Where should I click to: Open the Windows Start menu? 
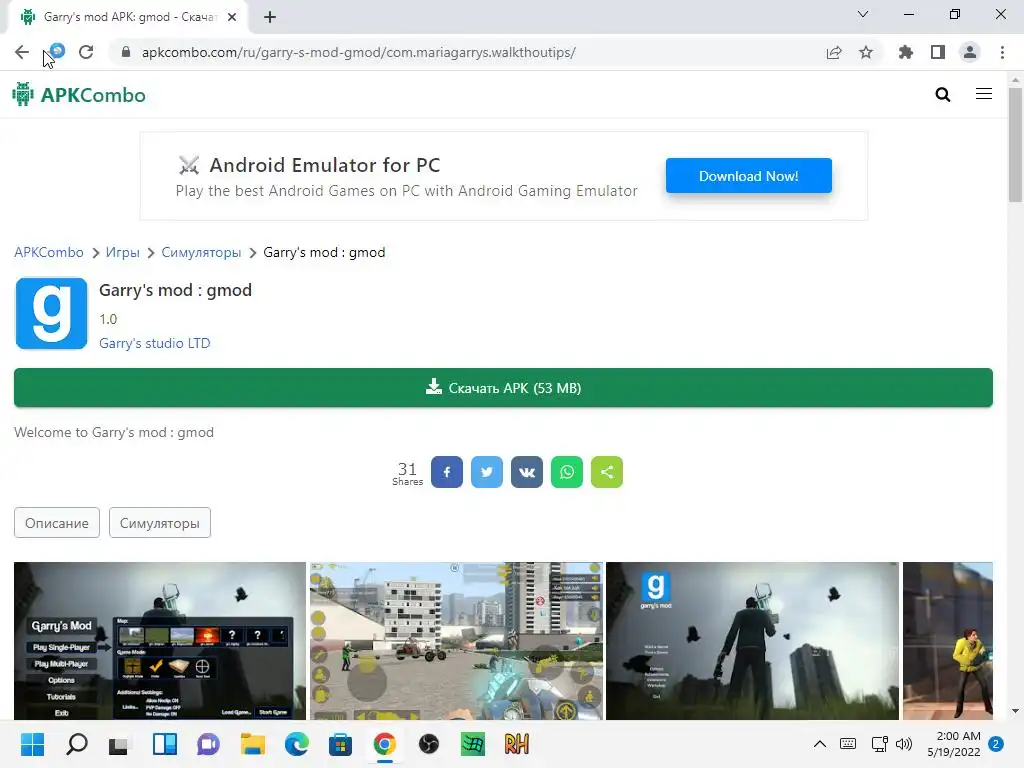pyautogui.click(x=32, y=744)
